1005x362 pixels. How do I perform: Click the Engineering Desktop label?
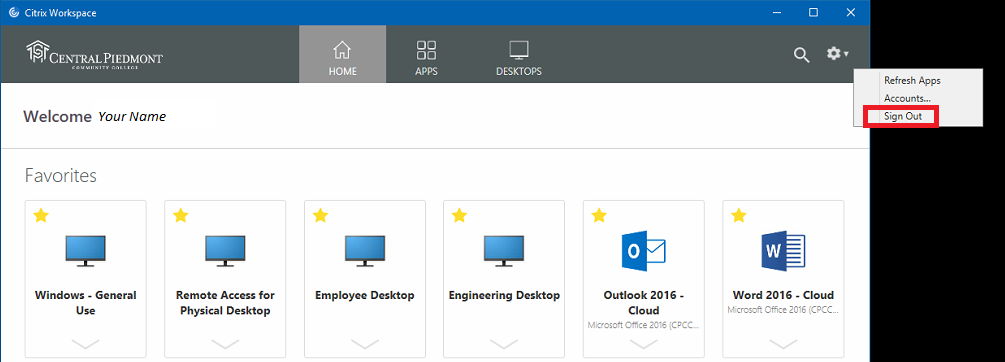point(504,295)
